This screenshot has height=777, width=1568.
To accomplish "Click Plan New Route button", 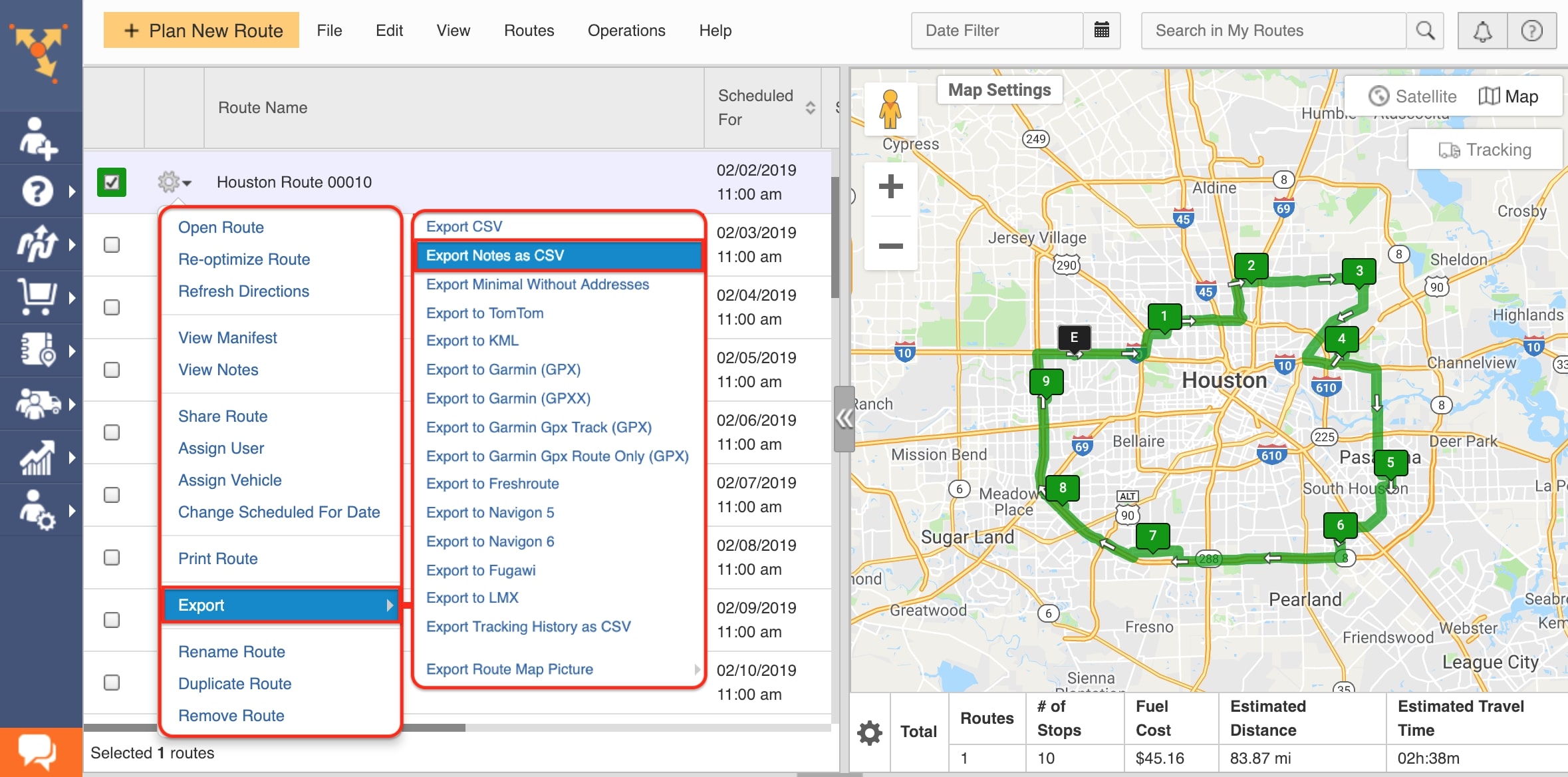I will click(x=201, y=30).
